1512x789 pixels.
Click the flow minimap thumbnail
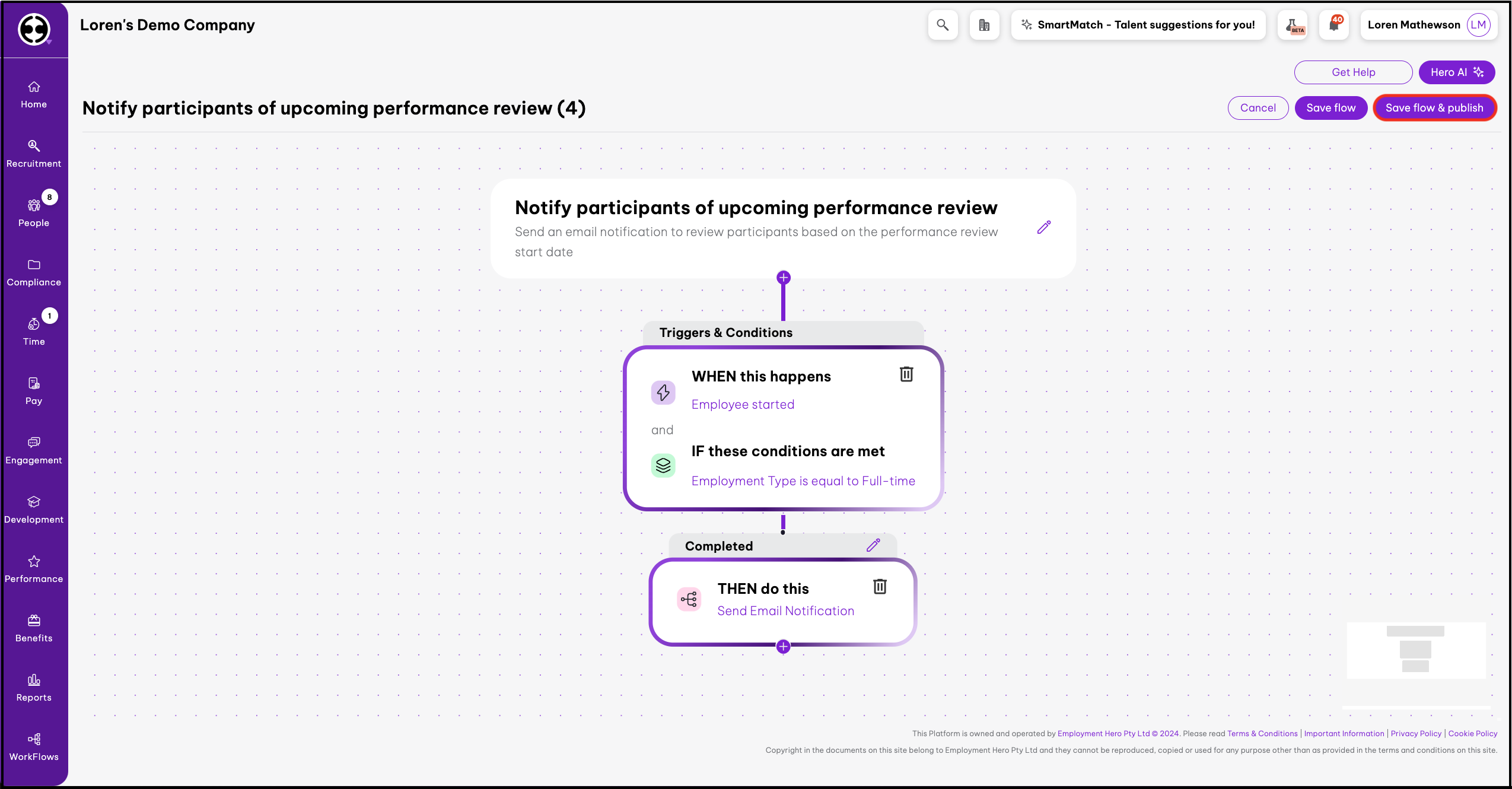click(1416, 650)
